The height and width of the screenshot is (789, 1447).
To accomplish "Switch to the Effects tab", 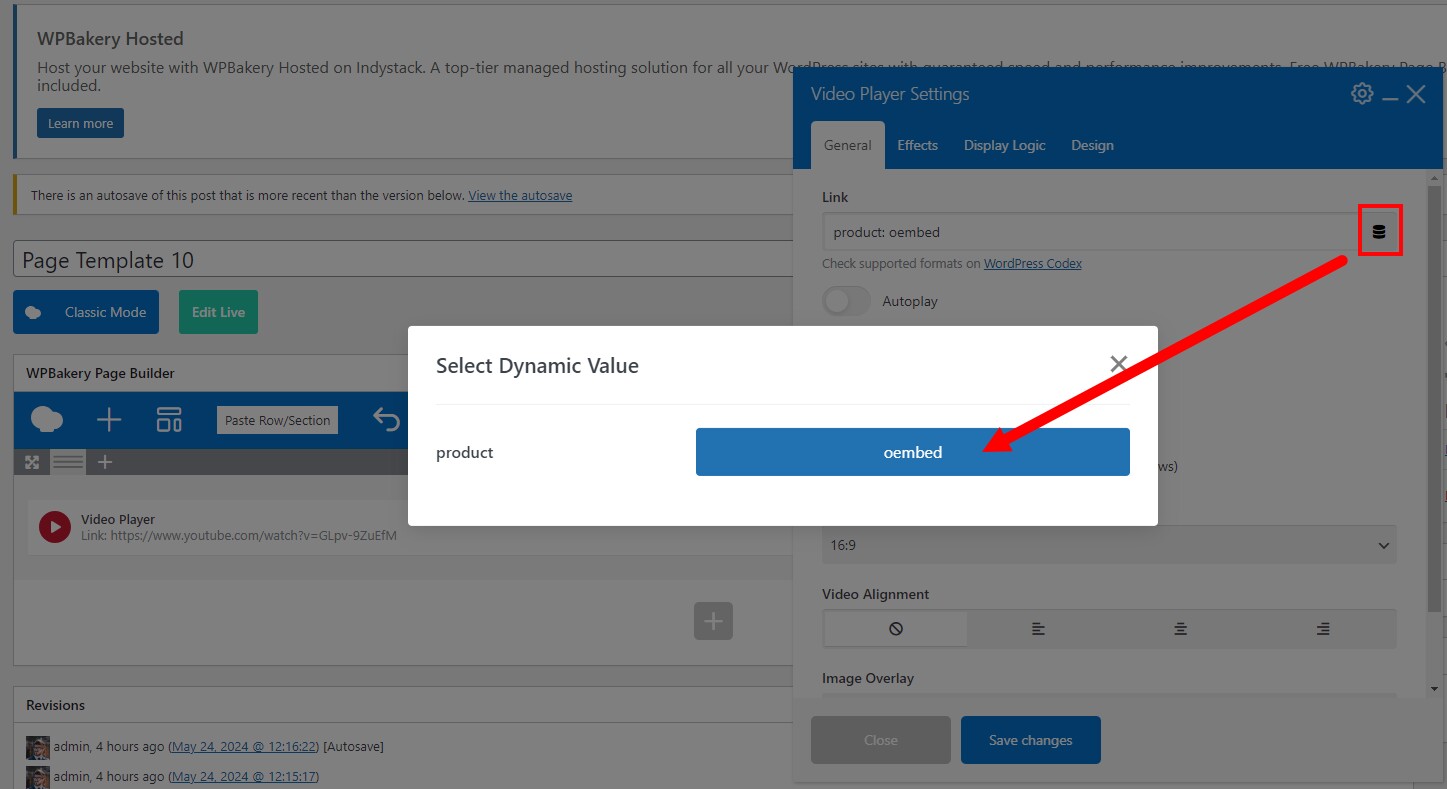I will (x=917, y=145).
